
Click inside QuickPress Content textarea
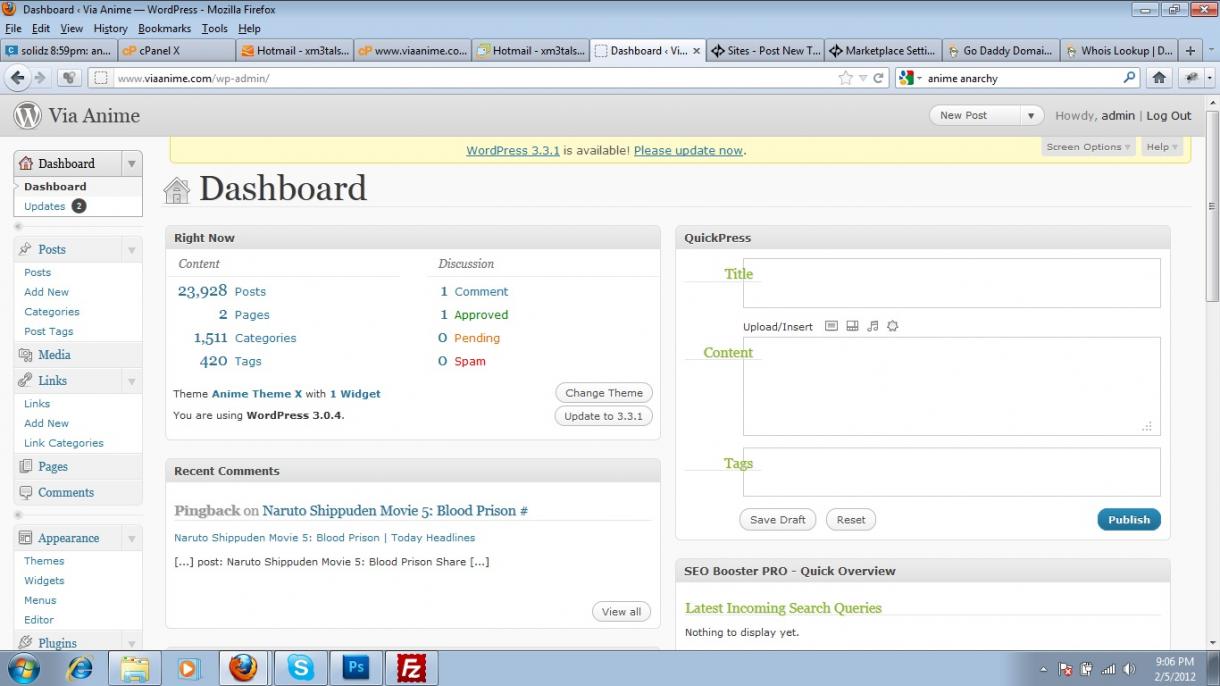[951, 386]
